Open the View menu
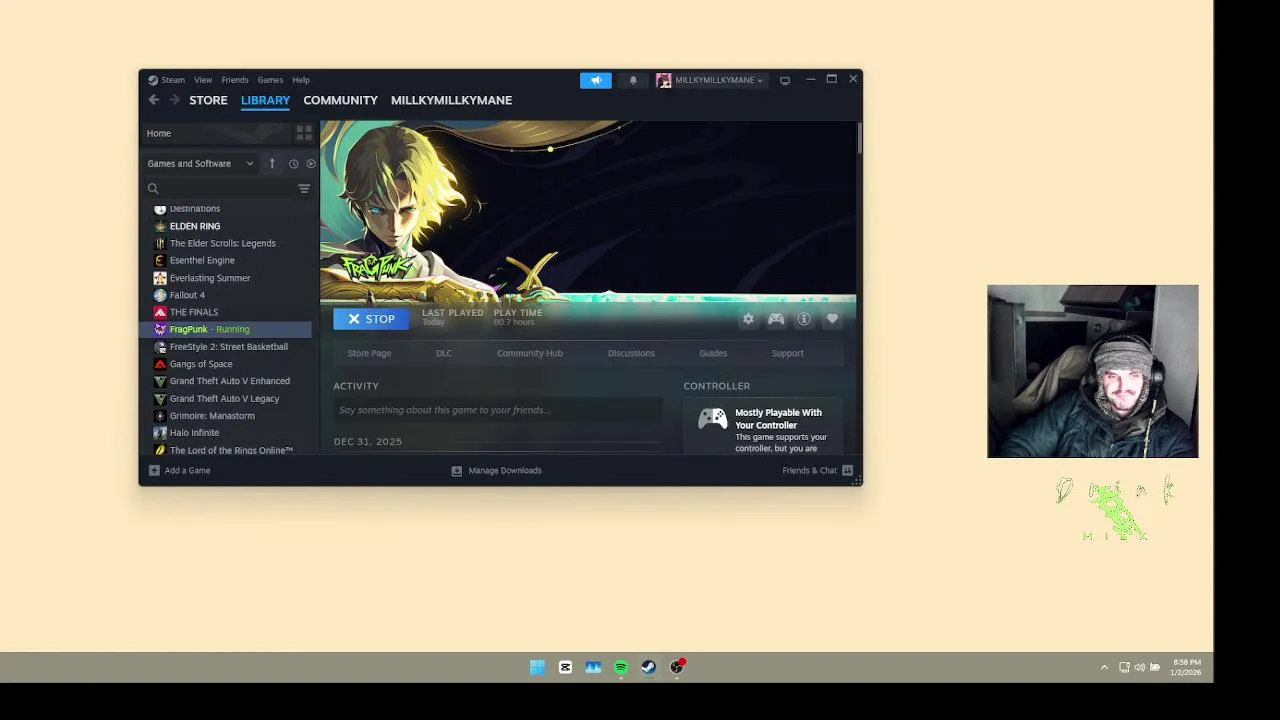 tap(203, 80)
